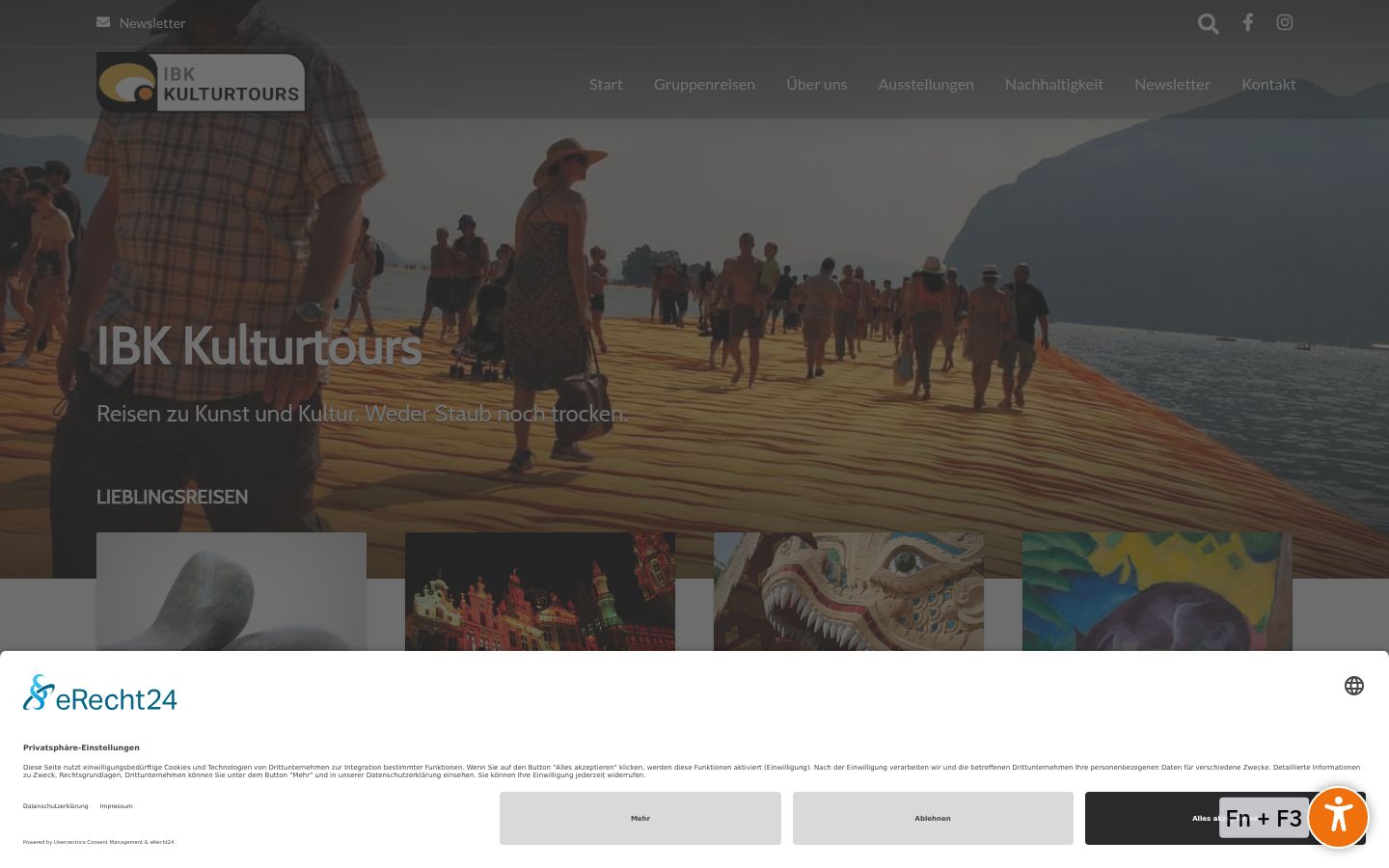This screenshot has width=1389, height=868.
Task: Click the Newsletter link in top bar
Action: tap(152, 23)
